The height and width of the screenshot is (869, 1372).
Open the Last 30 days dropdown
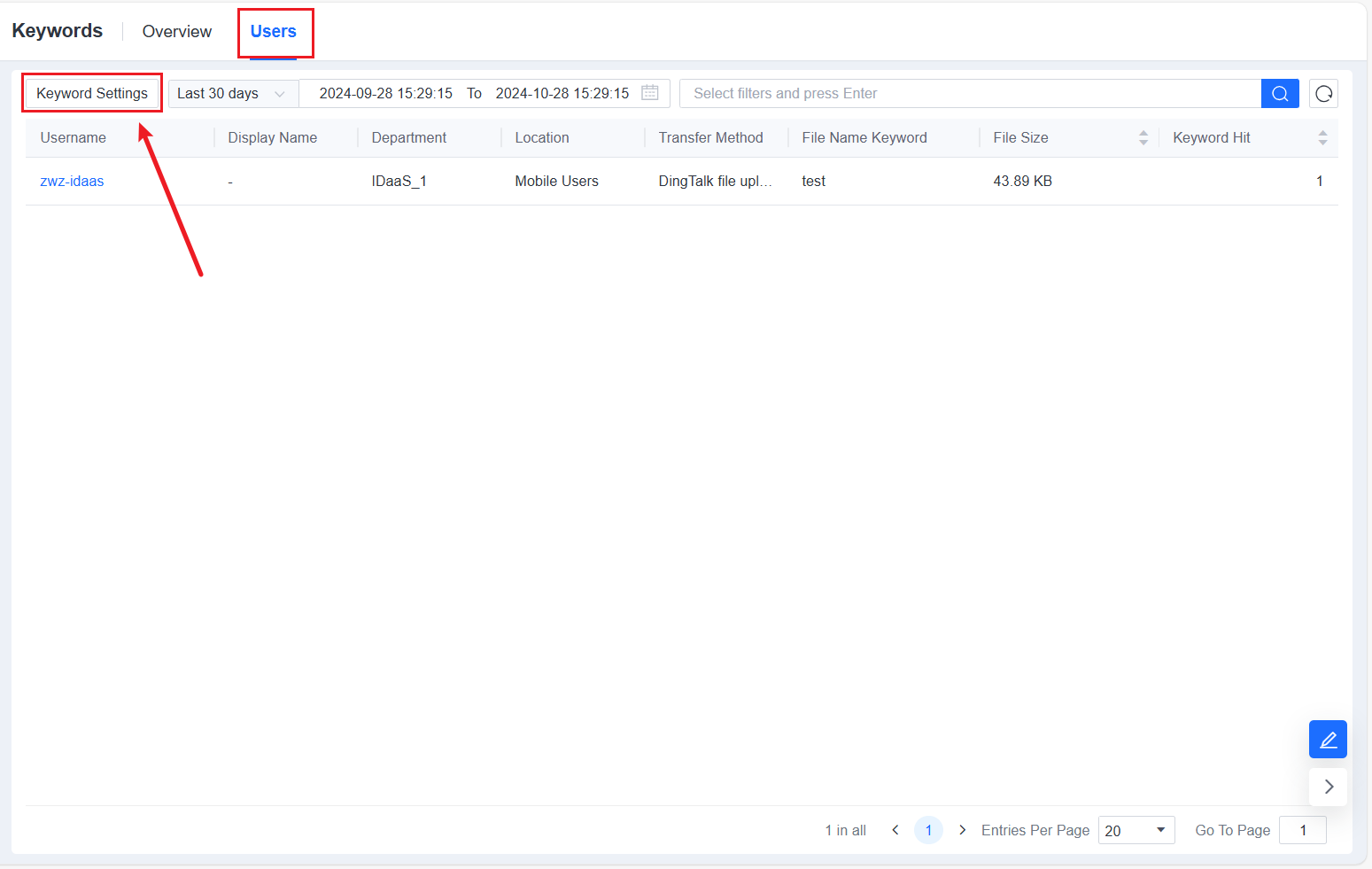[233, 94]
